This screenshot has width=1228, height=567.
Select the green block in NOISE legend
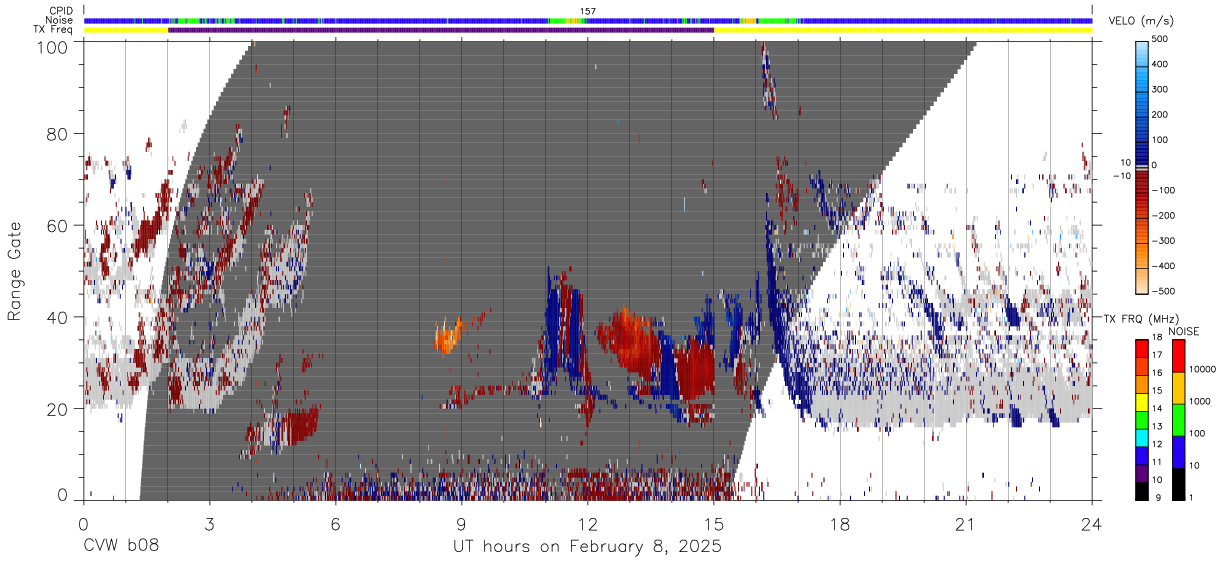tap(1180, 419)
